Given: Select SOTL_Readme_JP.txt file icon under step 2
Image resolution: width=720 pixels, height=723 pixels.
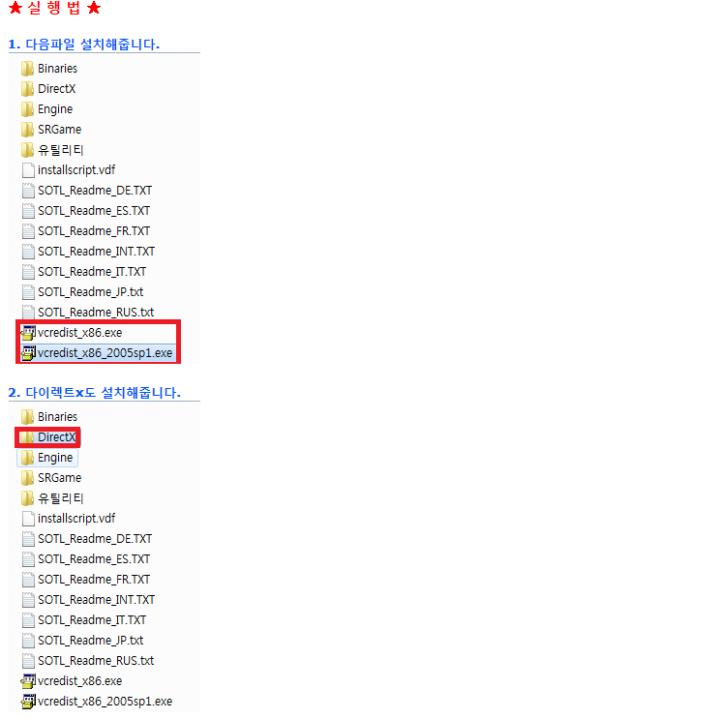Looking at the screenshot, I should point(28,640).
